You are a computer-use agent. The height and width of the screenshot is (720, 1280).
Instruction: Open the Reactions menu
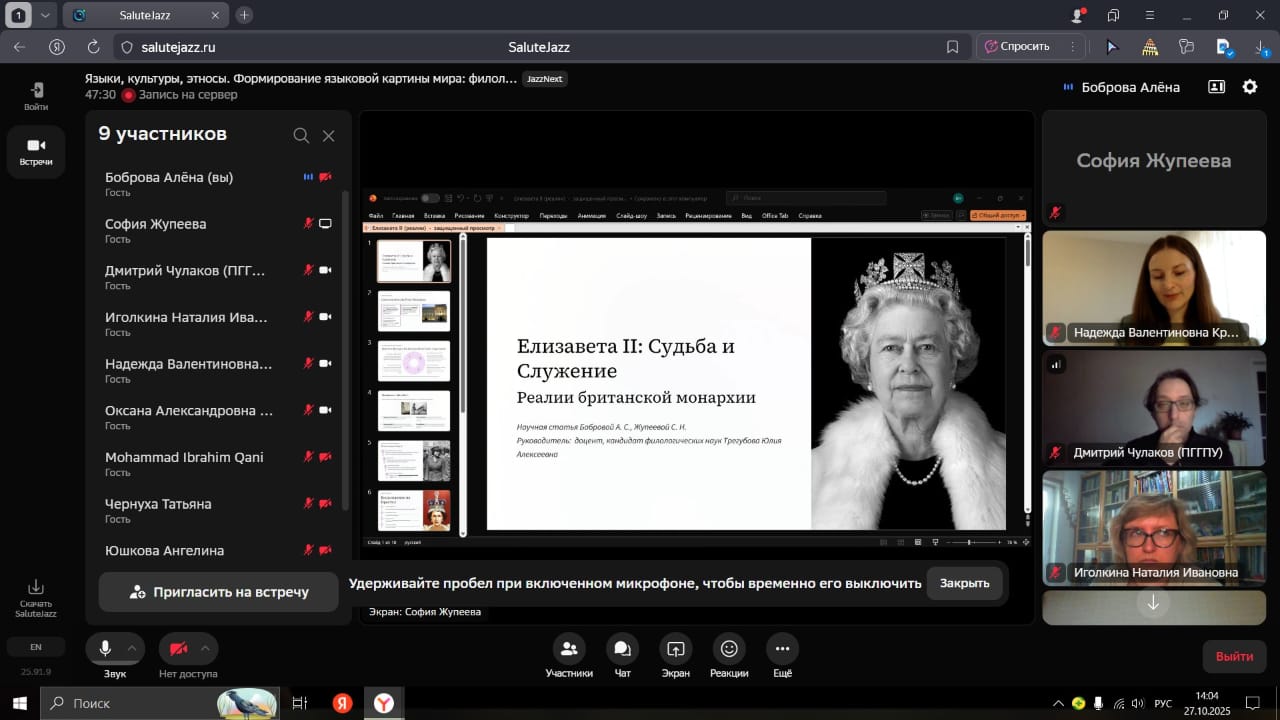tap(729, 649)
